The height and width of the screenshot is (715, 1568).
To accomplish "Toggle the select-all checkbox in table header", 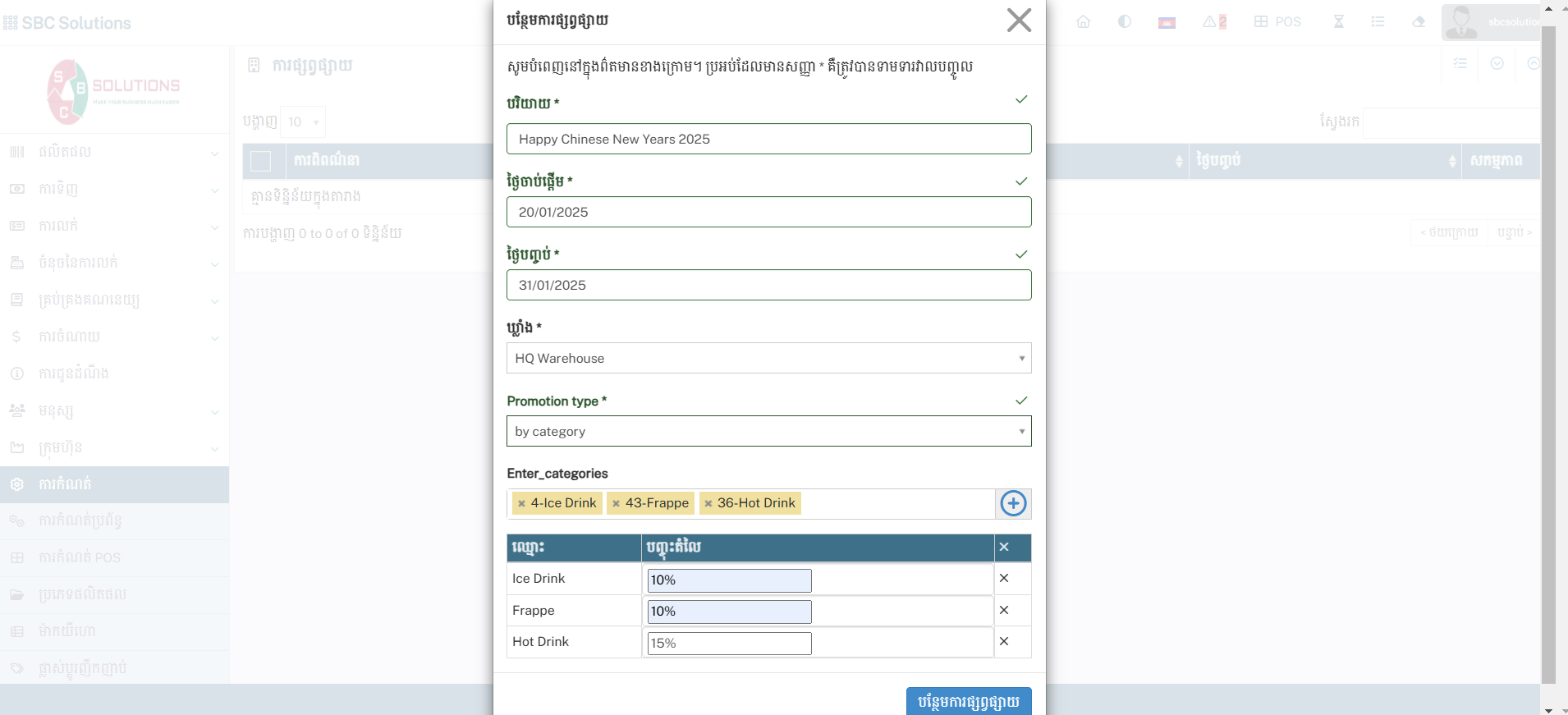I will (261, 161).
